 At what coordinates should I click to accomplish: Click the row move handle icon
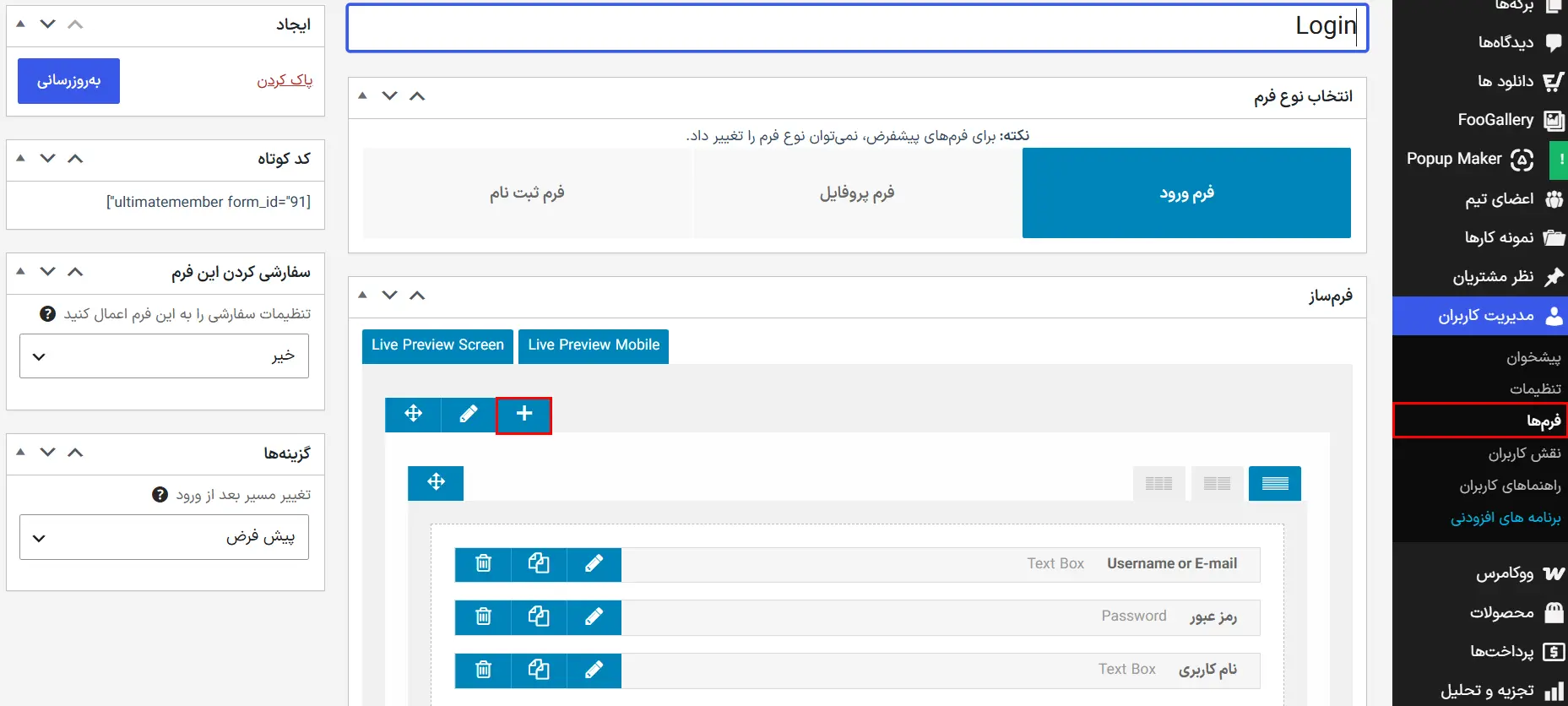(x=413, y=415)
